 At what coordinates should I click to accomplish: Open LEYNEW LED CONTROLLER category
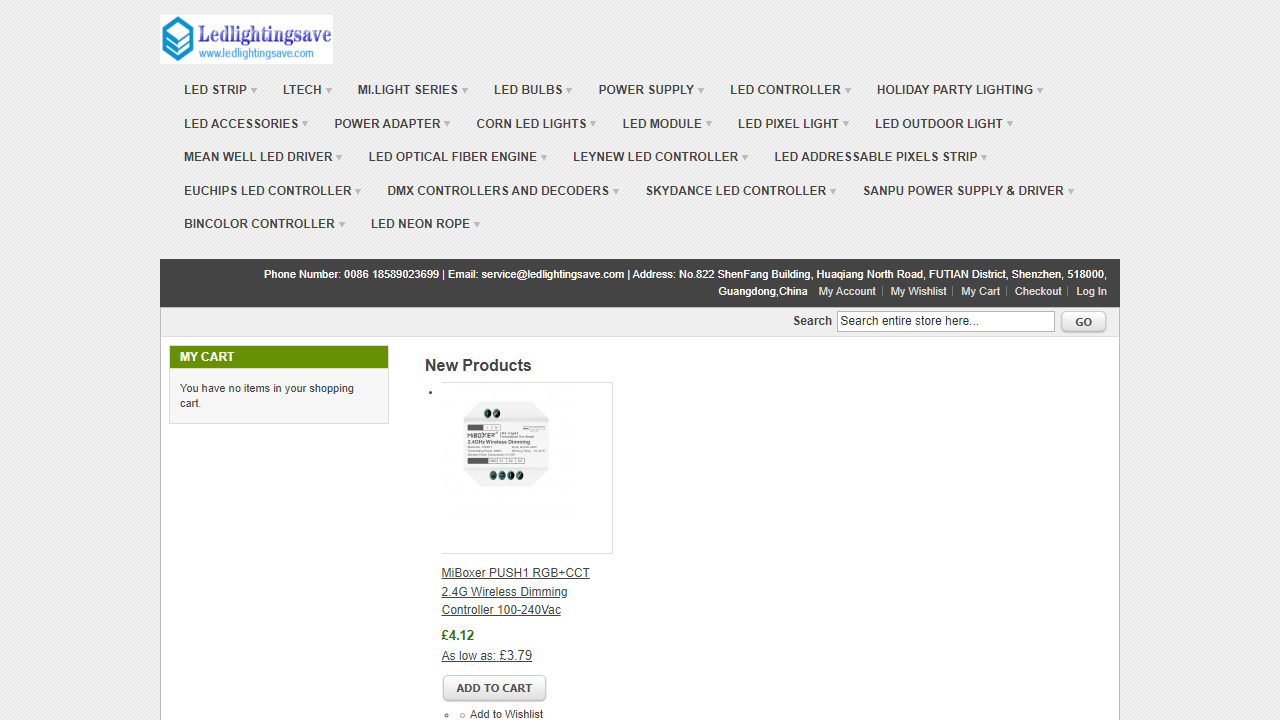[661, 157]
